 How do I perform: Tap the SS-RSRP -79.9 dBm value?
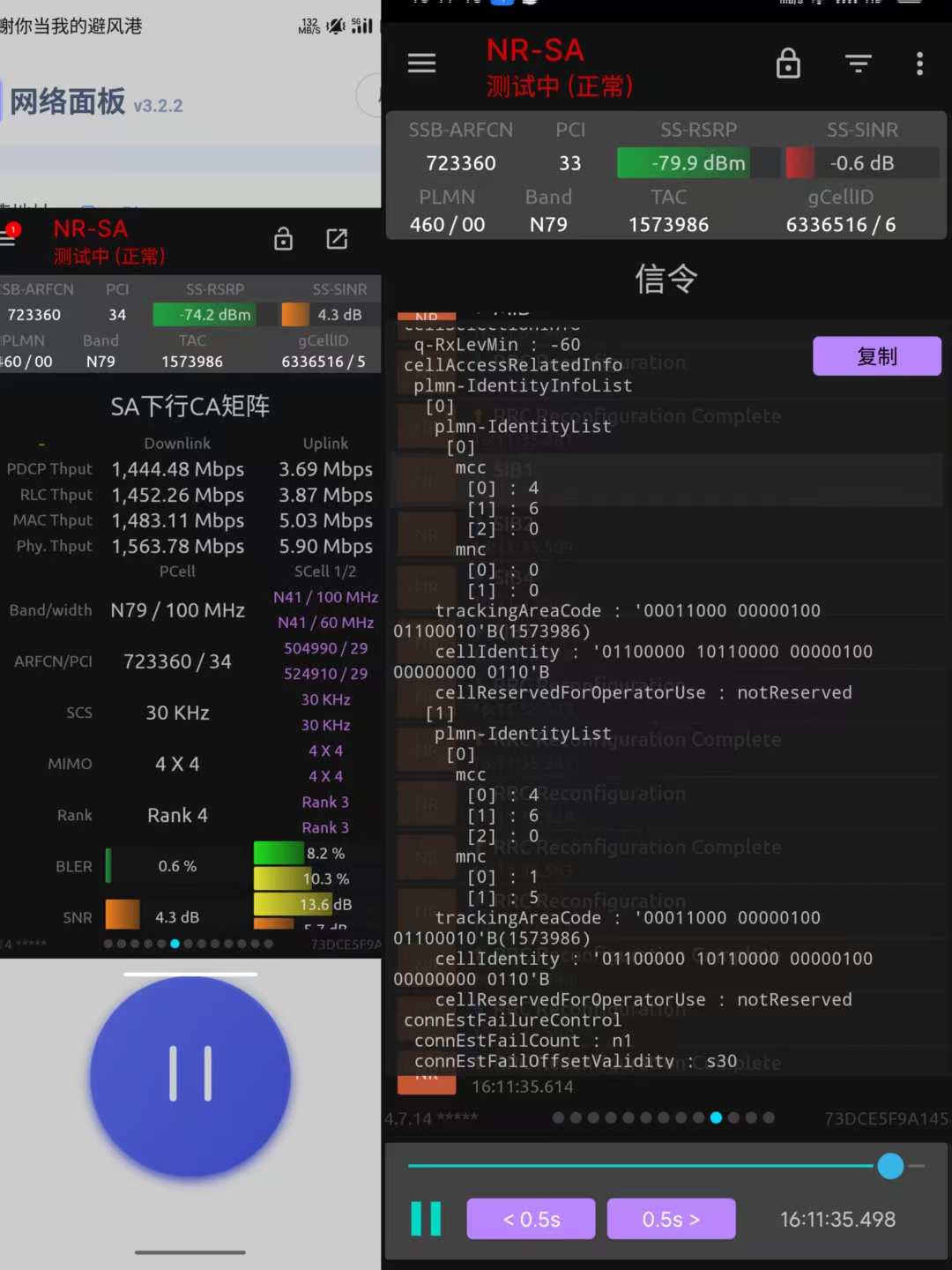(x=698, y=163)
